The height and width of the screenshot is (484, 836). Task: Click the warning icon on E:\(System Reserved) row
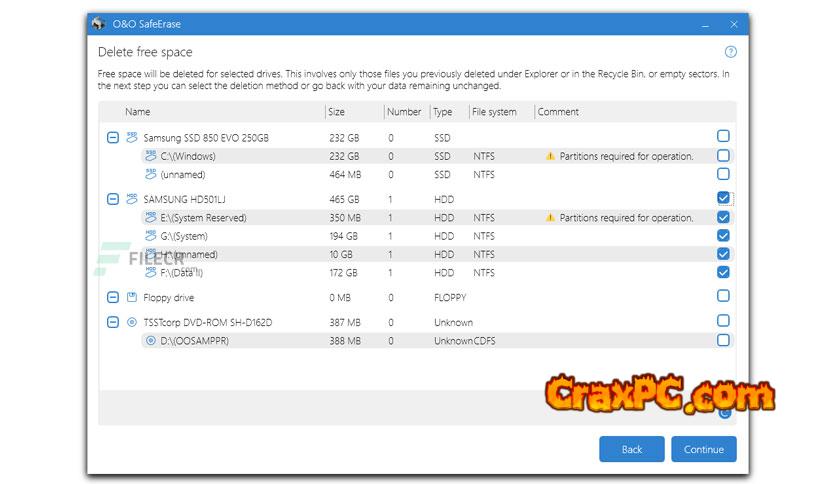(x=549, y=218)
